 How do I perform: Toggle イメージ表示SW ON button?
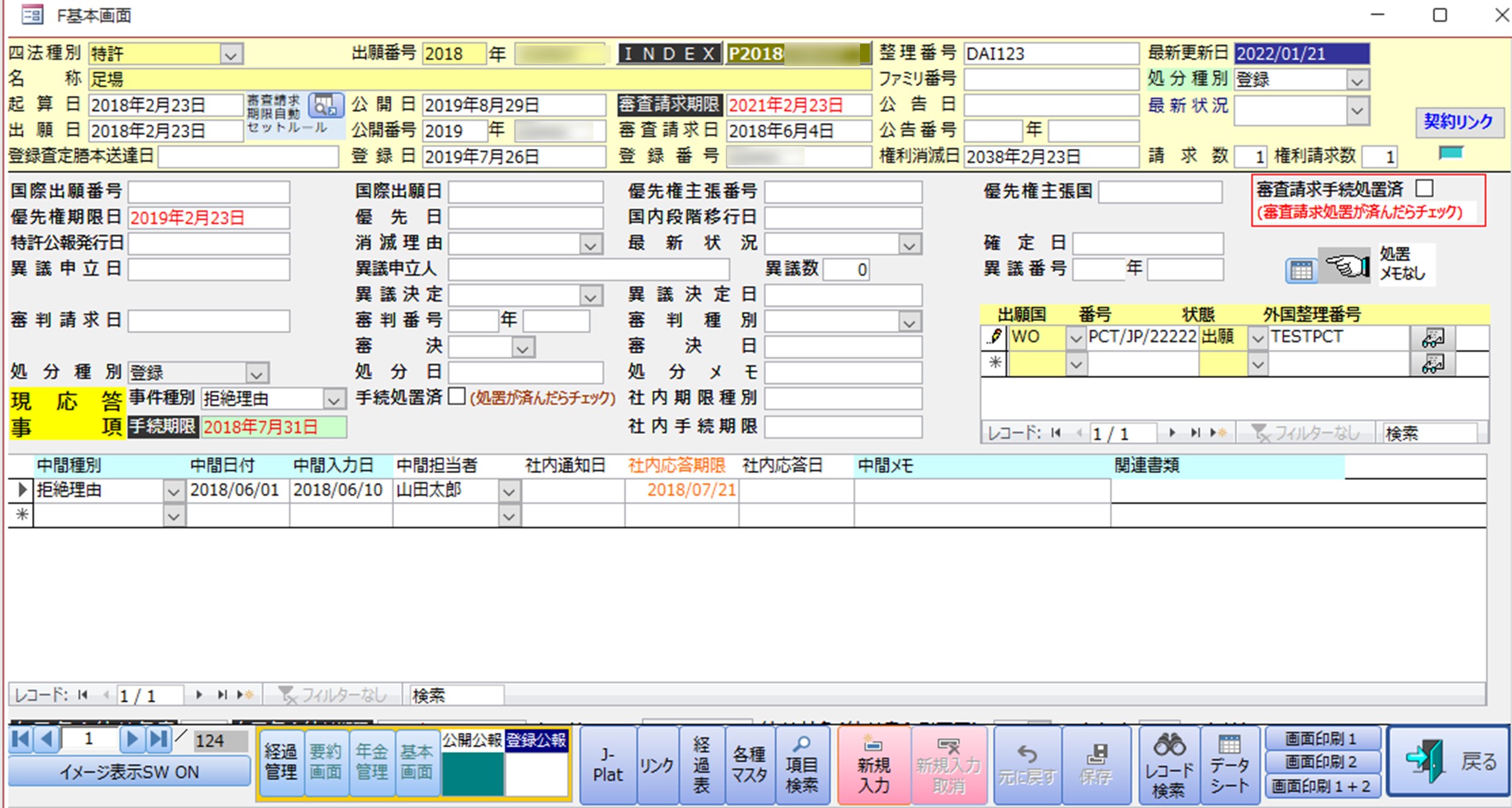tap(129, 771)
